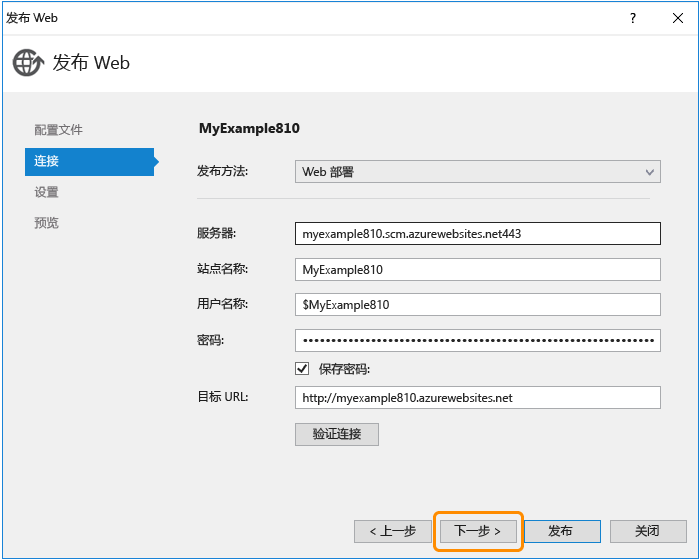Screen dimensions: 700x559
Task: Open the 设置 tab
Action: [46, 192]
